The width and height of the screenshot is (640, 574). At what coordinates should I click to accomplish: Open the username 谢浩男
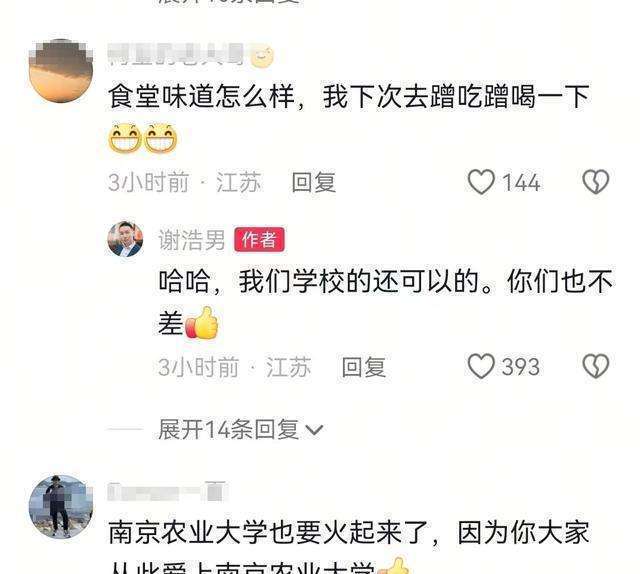pyautogui.click(x=191, y=240)
